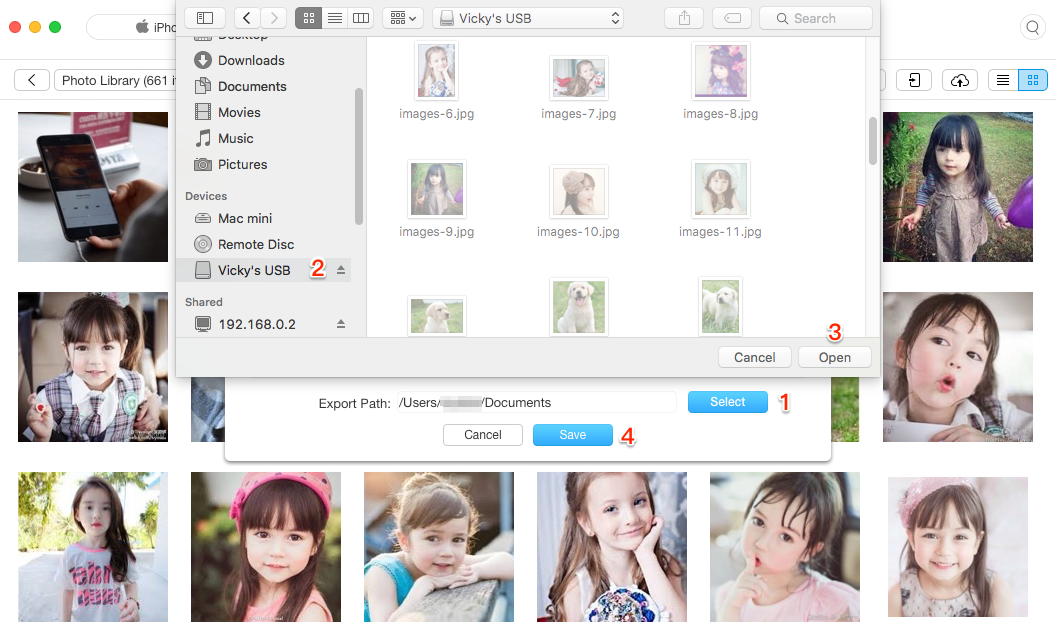
Task: Switch file dialog to icon view
Action: point(308,18)
